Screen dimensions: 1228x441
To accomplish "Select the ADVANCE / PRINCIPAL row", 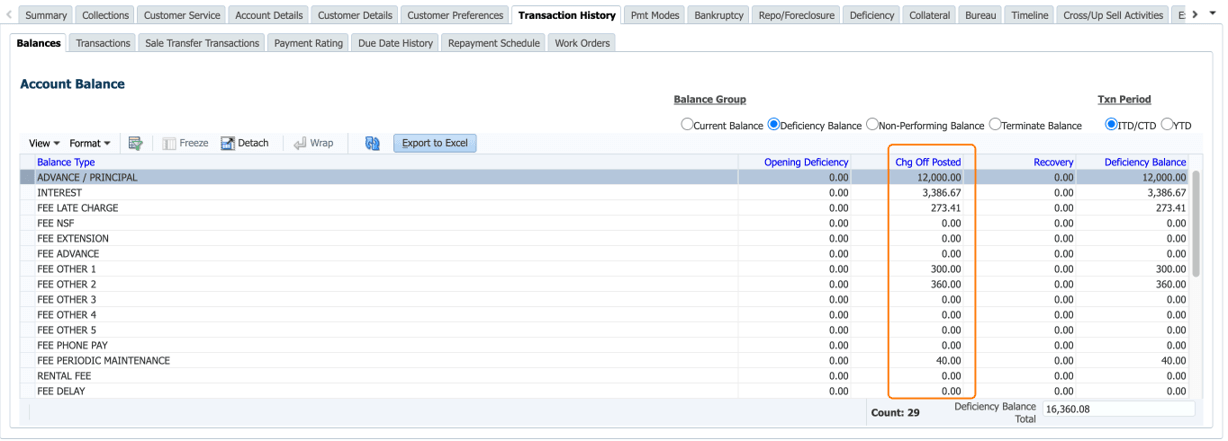I will pyautogui.click(x=605, y=177).
